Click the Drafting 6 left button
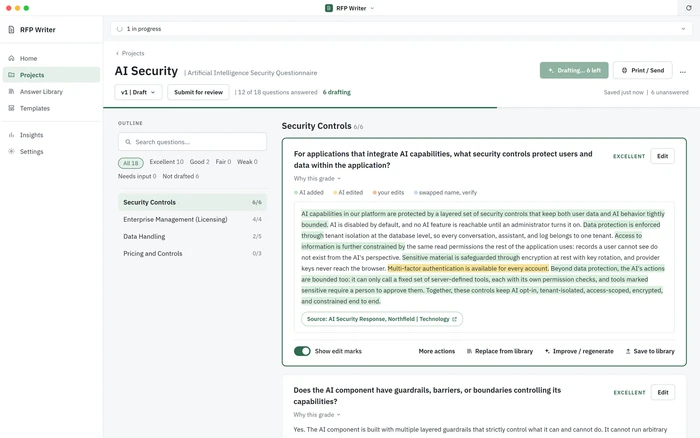The image size is (700, 438). point(574,70)
